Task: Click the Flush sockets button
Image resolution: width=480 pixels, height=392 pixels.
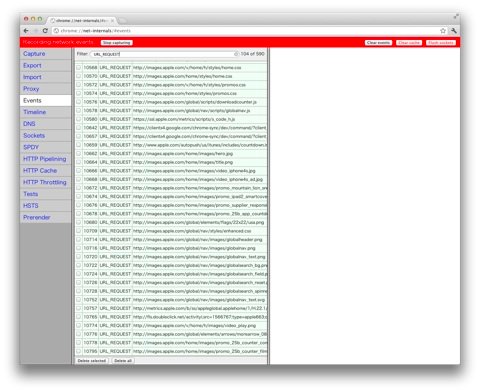Action: pyautogui.click(x=441, y=43)
